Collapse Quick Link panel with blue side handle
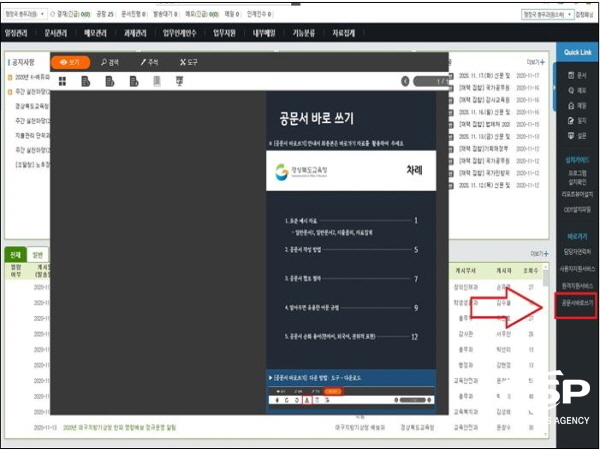The height and width of the screenshot is (450, 600). [555, 88]
